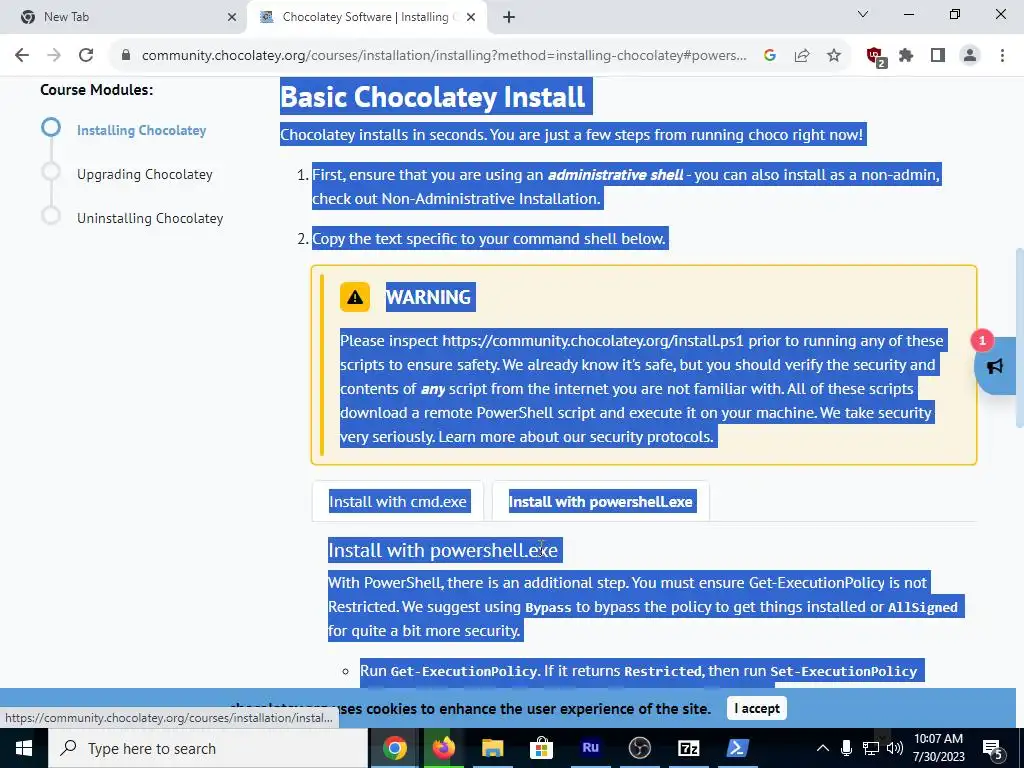The image size is (1024, 768).
Task: Open OBS Studio from taskbar
Action: pos(639,748)
